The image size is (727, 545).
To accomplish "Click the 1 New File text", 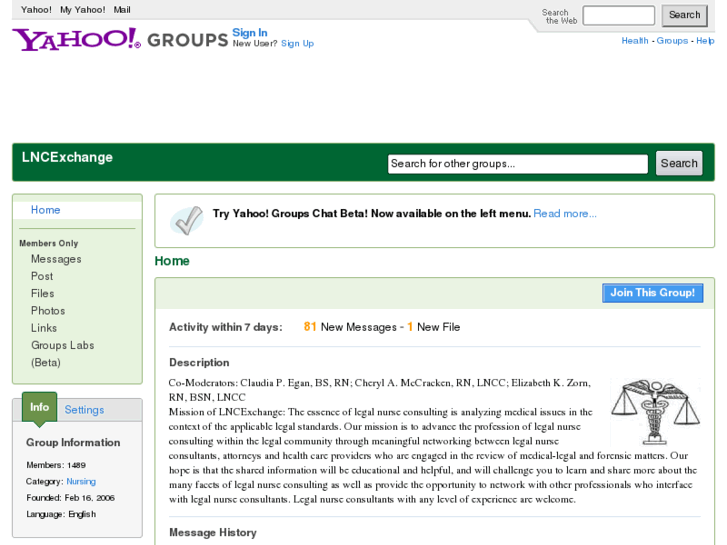I will click(434, 327).
